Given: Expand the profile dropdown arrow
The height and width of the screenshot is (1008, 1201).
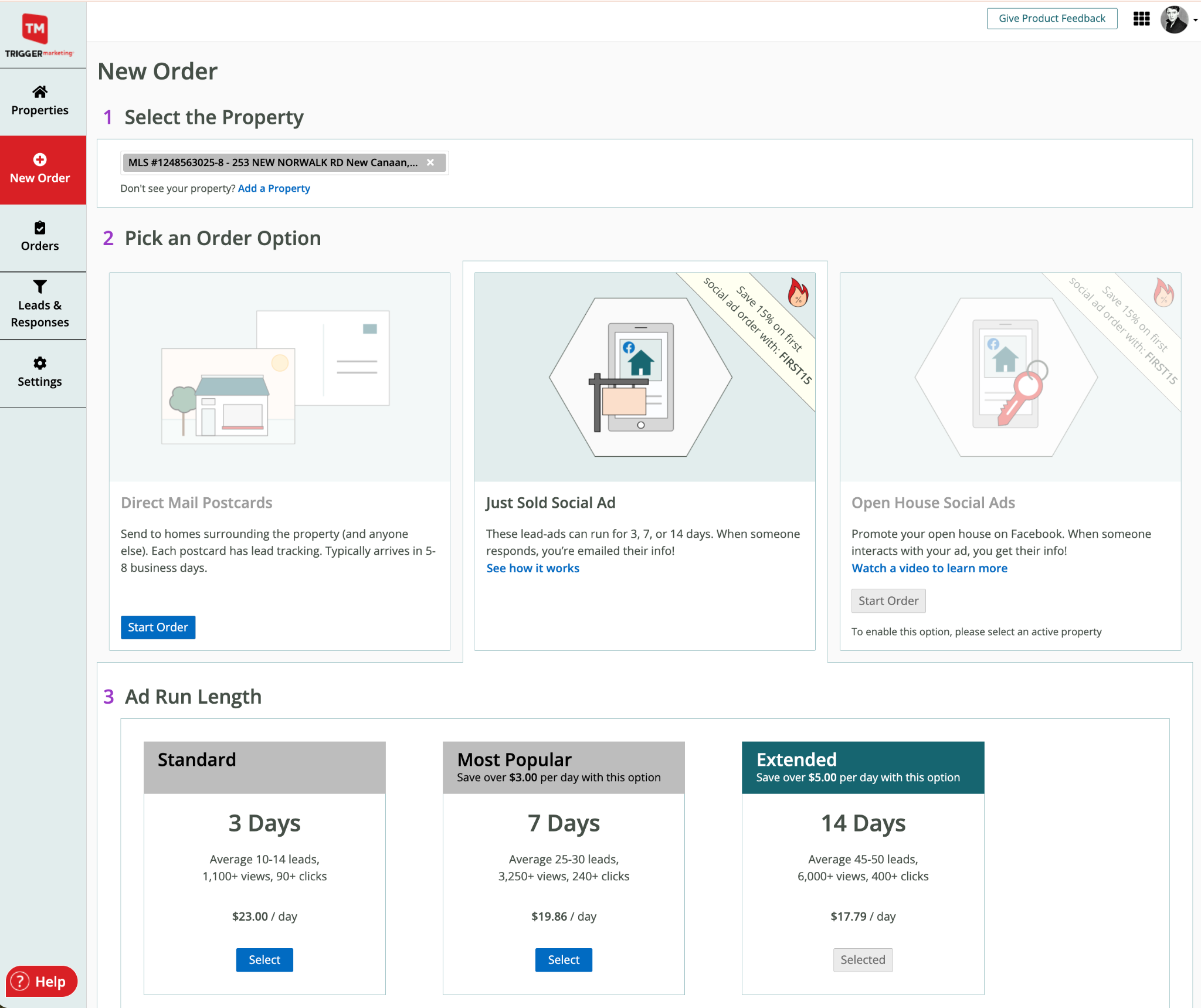Looking at the screenshot, I should click(x=1195, y=20).
